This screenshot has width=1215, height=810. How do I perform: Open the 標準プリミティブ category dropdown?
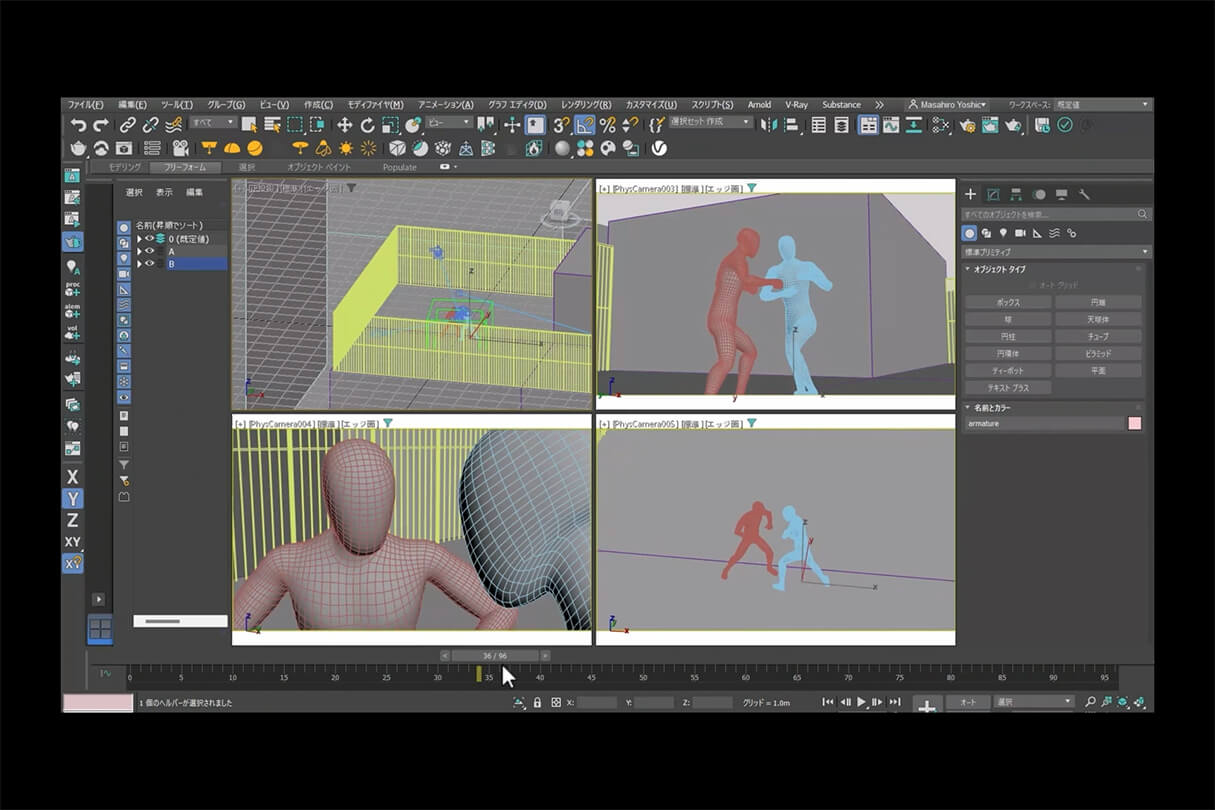point(1052,251)
